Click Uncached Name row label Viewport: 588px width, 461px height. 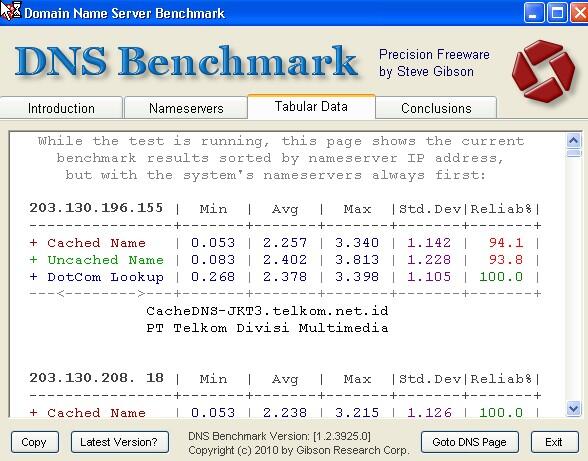click(105, 260)
